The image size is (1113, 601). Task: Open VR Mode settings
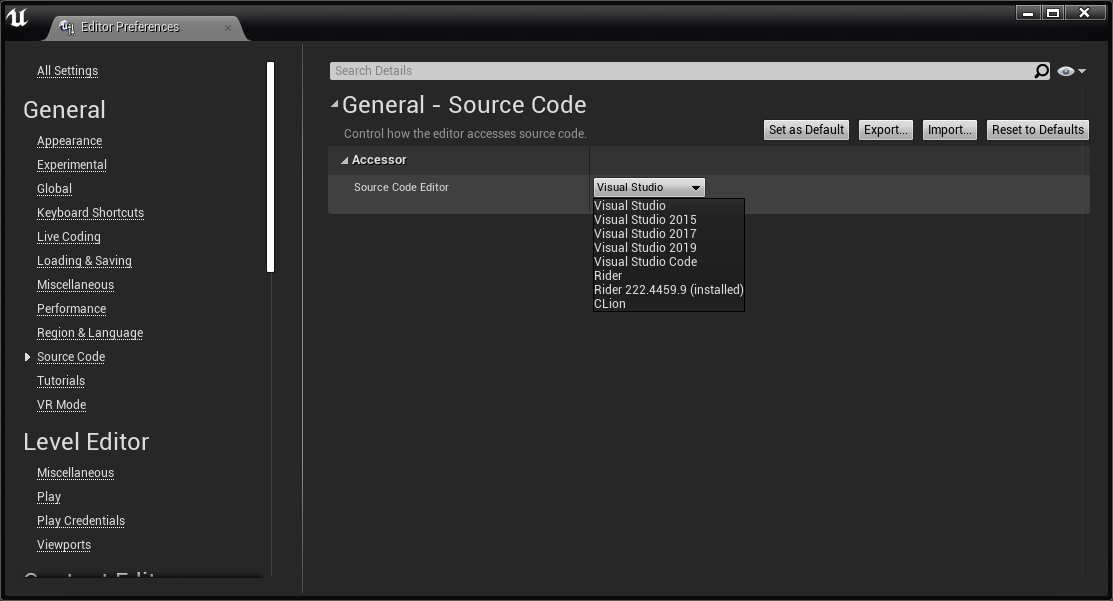tap(62, 405)
